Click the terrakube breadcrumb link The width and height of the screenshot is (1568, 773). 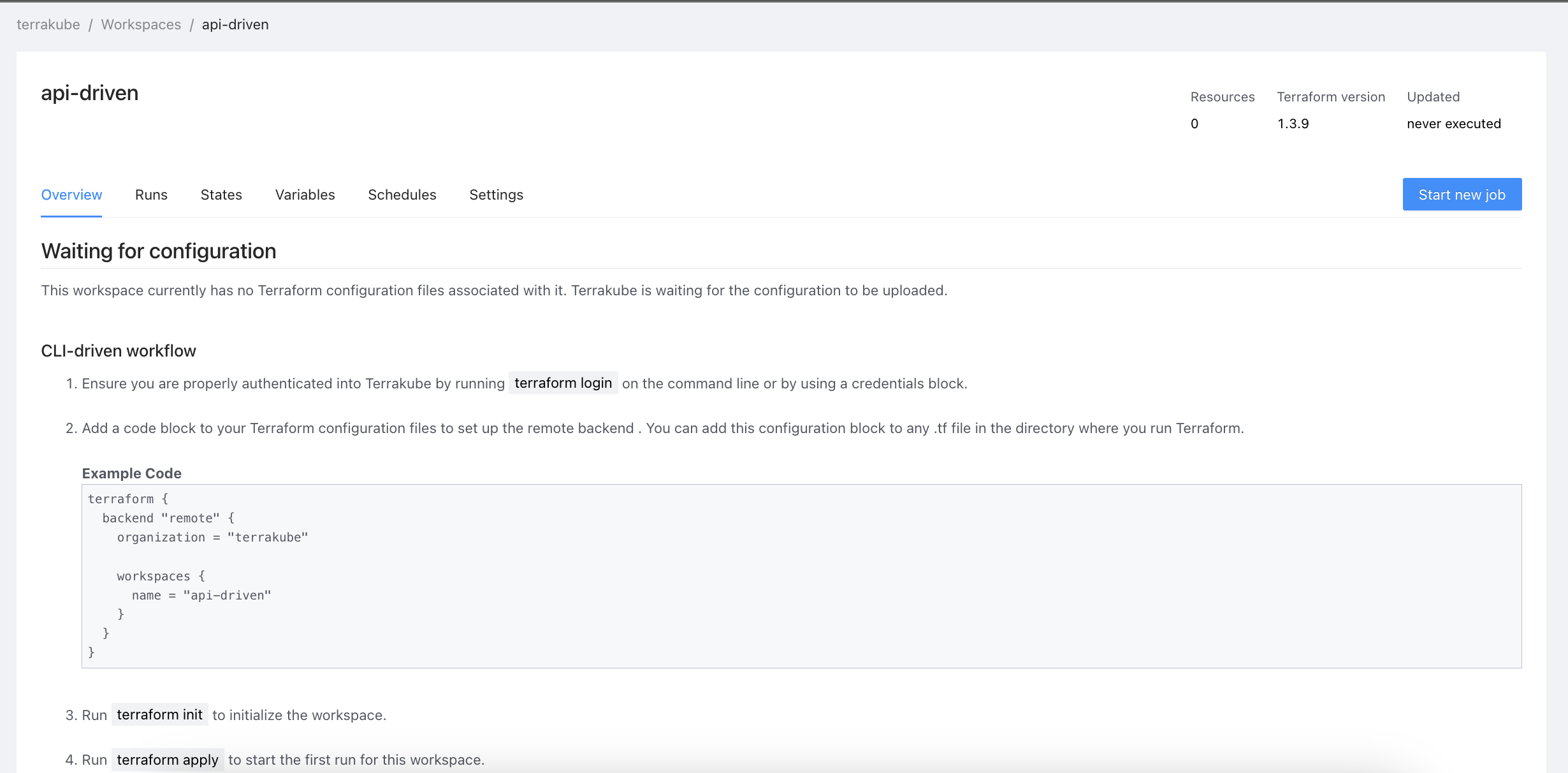coord(48,24)
